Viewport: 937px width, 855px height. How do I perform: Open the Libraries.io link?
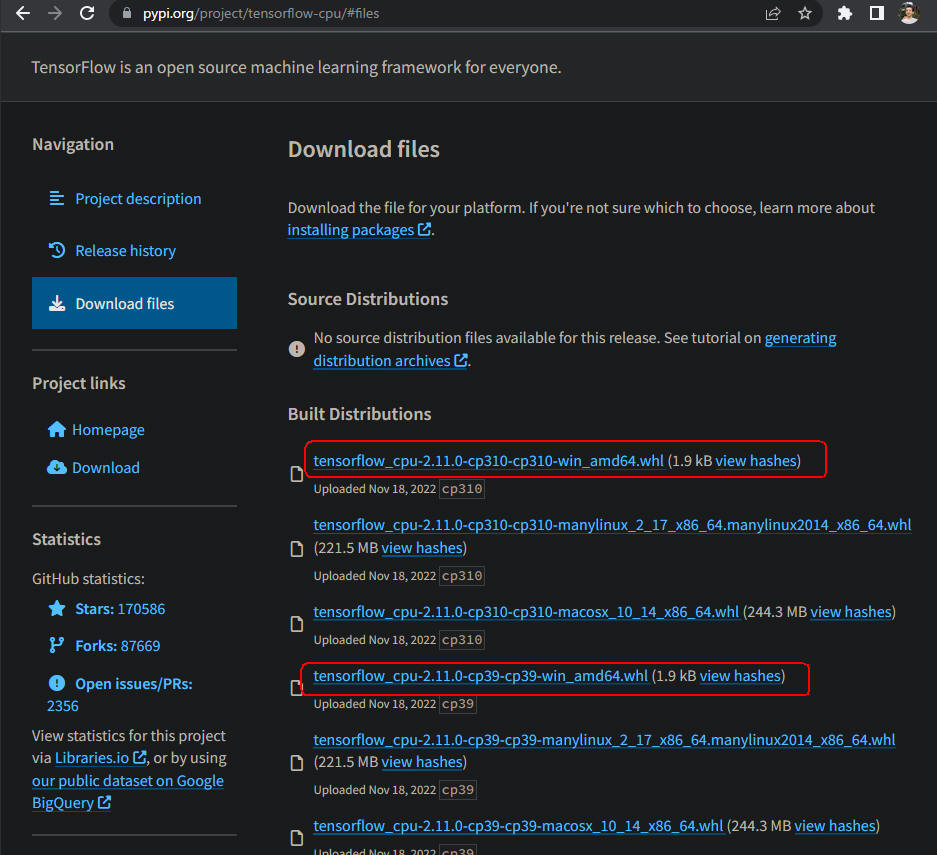(100, 758)
